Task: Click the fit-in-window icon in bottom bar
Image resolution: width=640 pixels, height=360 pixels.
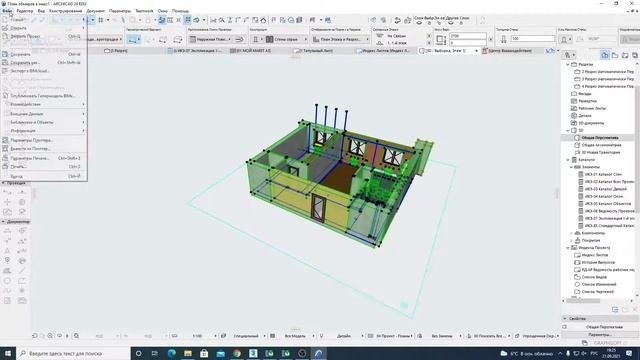Action: click(x=76, y=336)
